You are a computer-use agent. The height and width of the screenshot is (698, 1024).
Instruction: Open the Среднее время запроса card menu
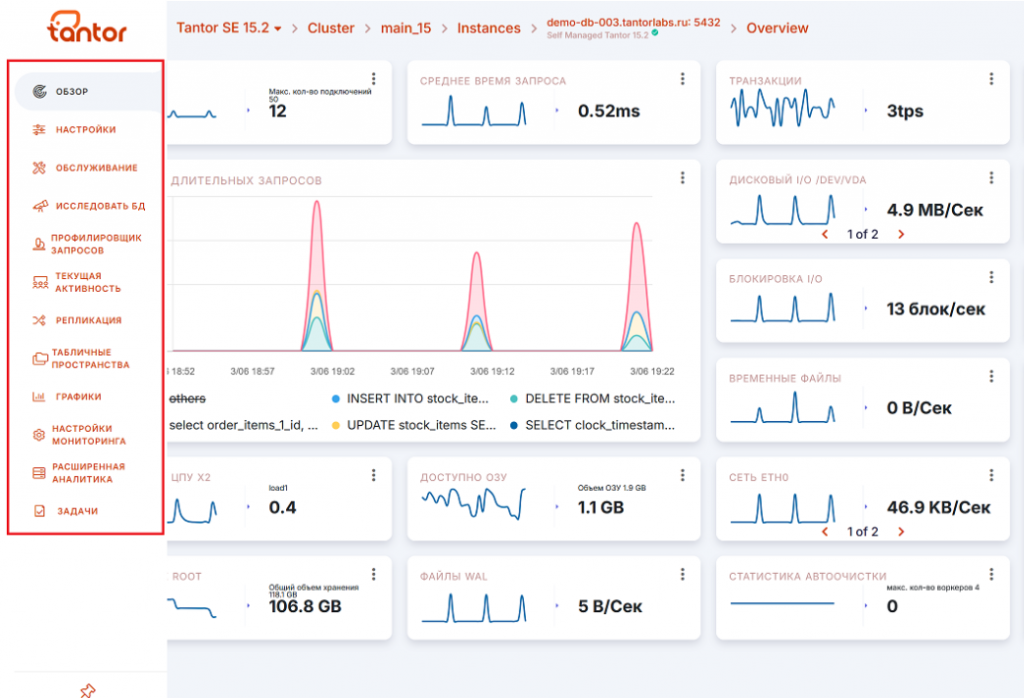point(682,79)
